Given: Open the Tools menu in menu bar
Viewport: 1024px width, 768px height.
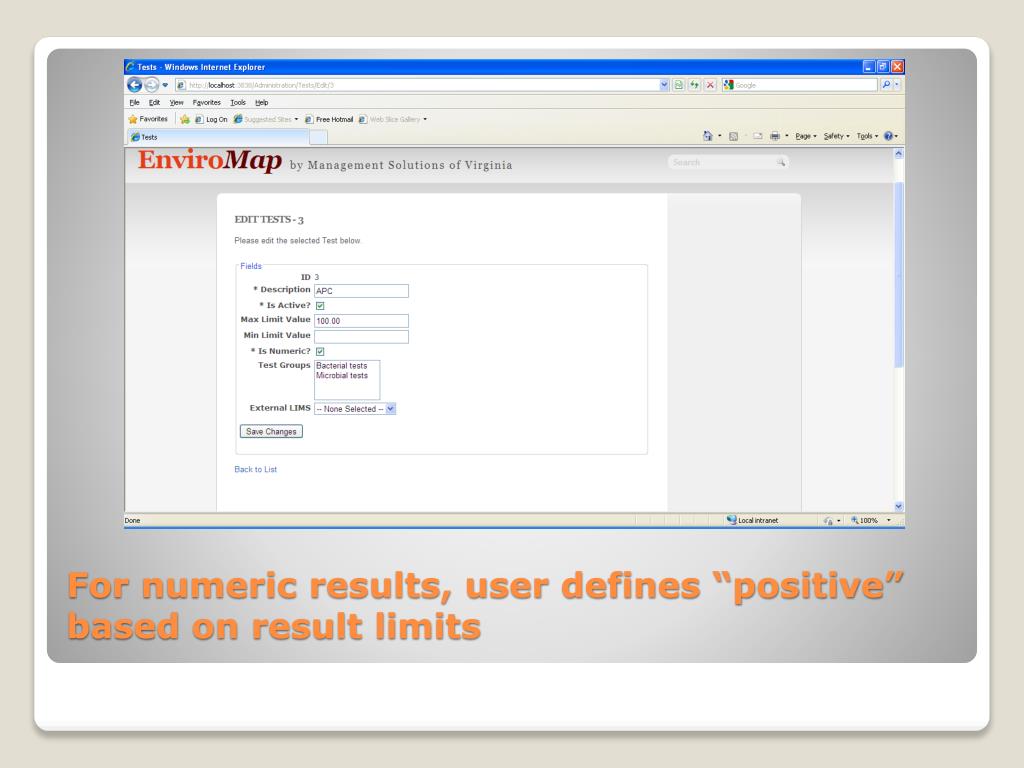Looking at the screenshot, I should (238, 103).
